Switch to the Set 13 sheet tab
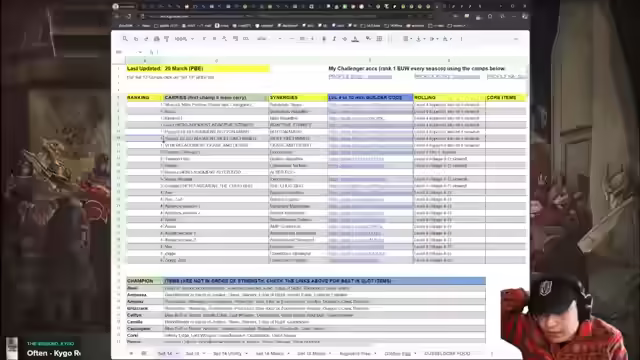 195,353
